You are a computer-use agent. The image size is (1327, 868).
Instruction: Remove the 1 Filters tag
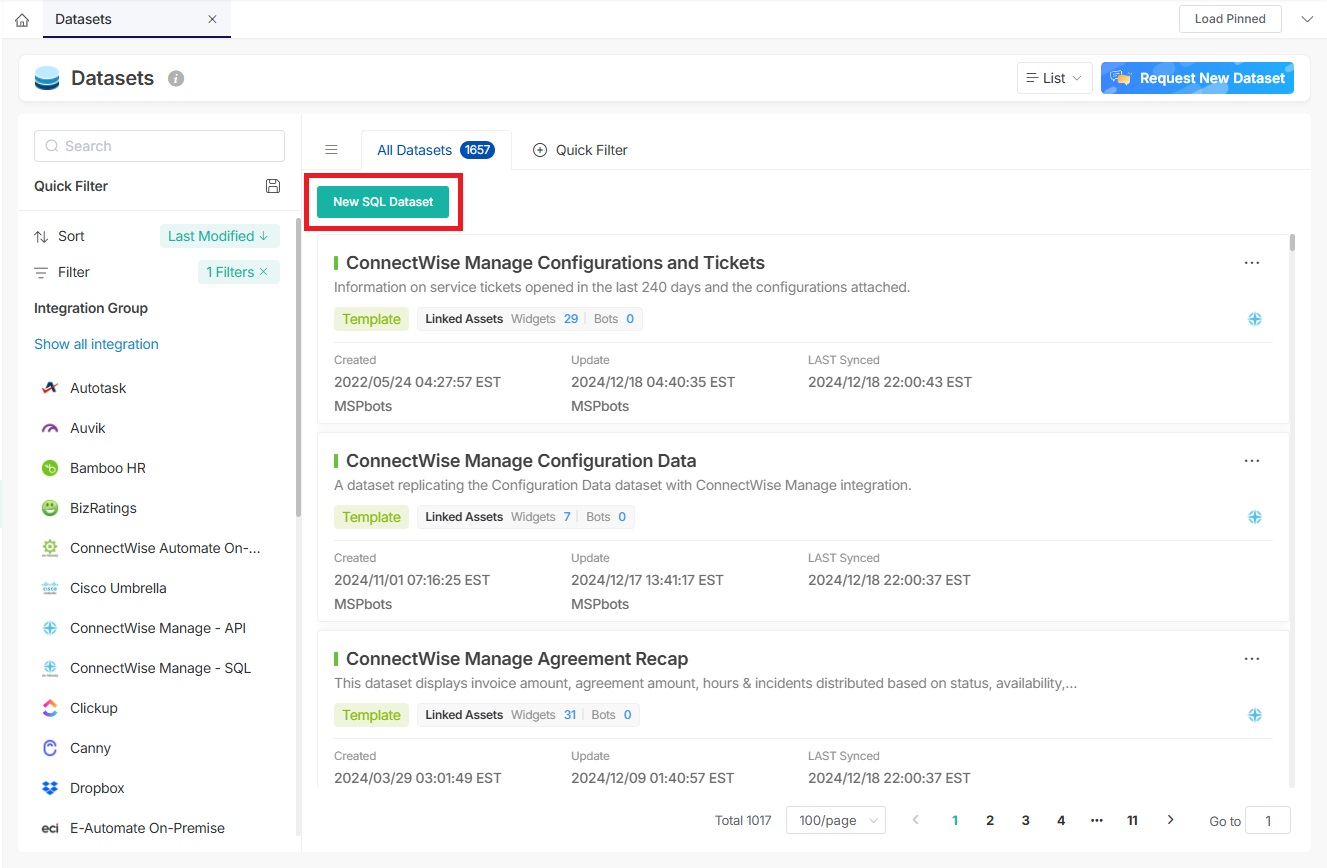264,272
